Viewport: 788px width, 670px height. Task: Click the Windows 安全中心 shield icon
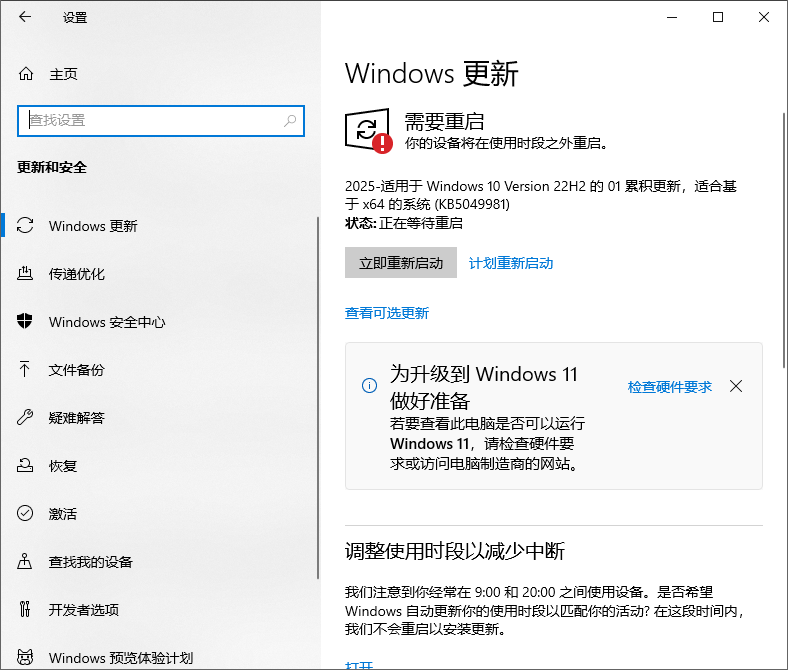point(25,321)
